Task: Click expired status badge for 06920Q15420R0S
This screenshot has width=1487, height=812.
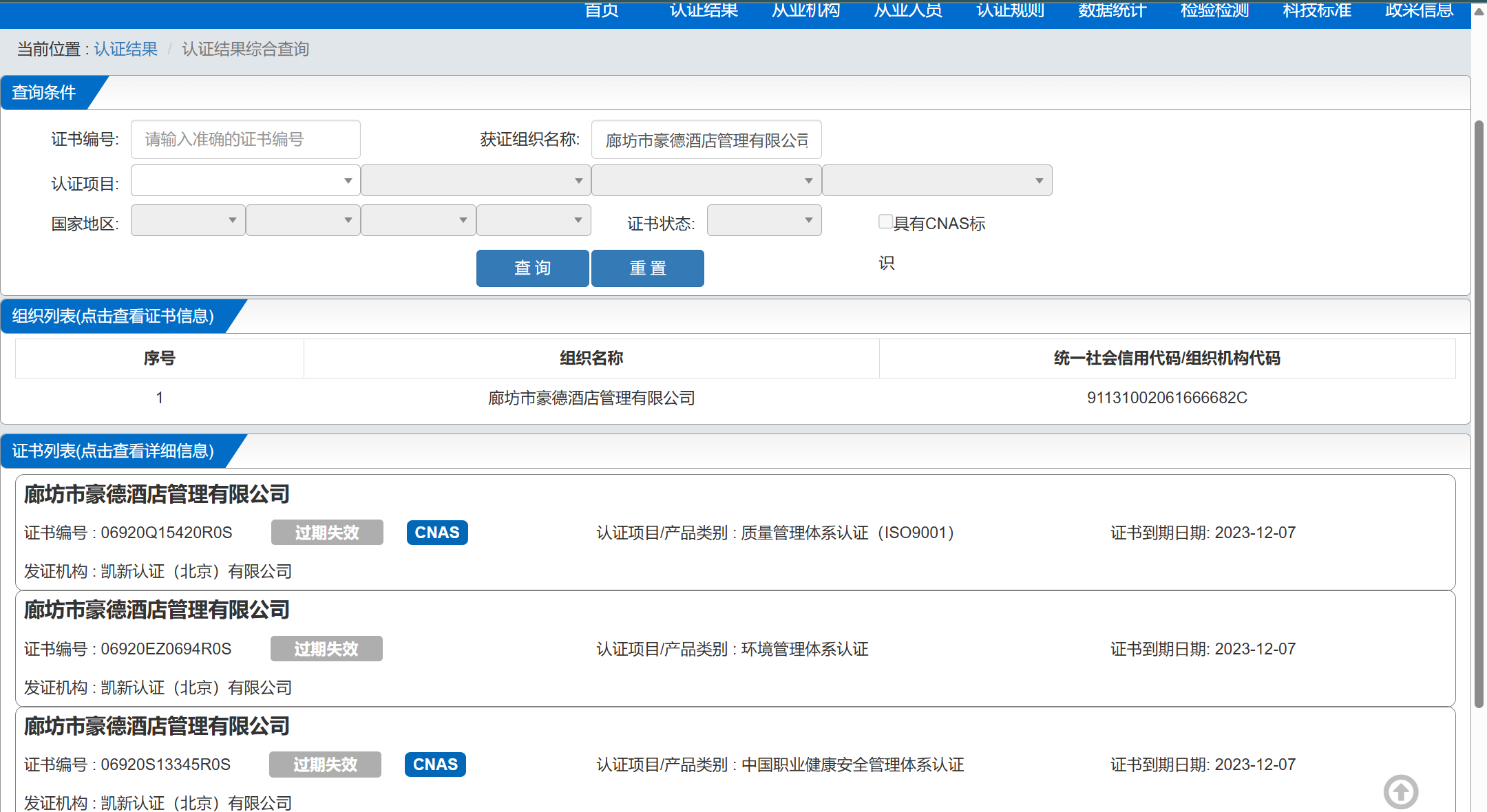Action: click(x=327, y=533)
